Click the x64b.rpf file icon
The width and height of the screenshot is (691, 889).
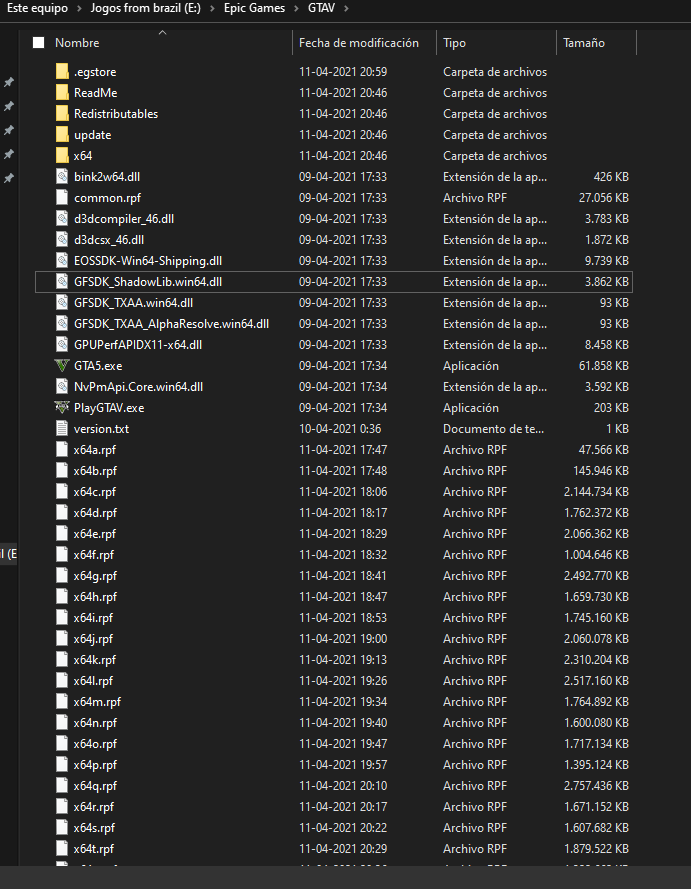(x=62, y=471)
